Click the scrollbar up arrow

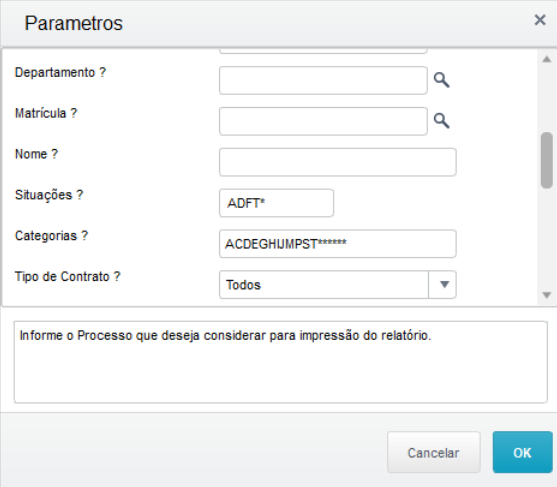click(x=547, y=59)
